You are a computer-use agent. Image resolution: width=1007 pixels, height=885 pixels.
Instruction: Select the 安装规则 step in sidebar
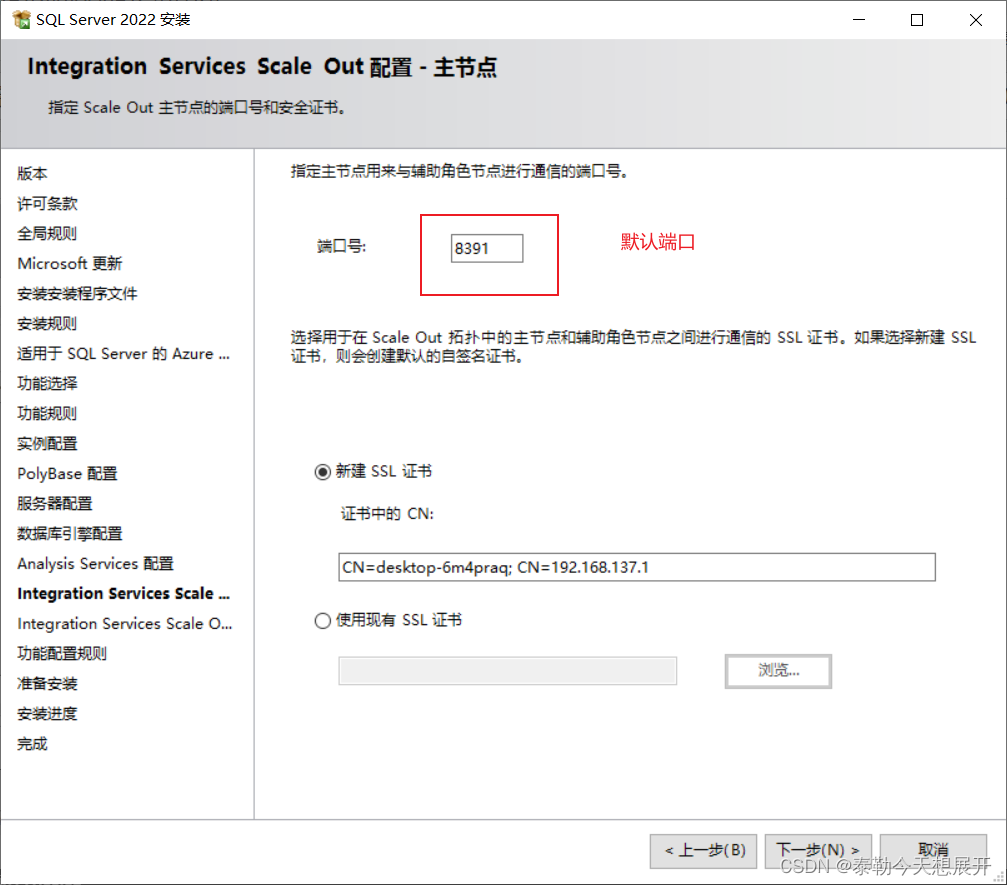[x=47, y=324]
